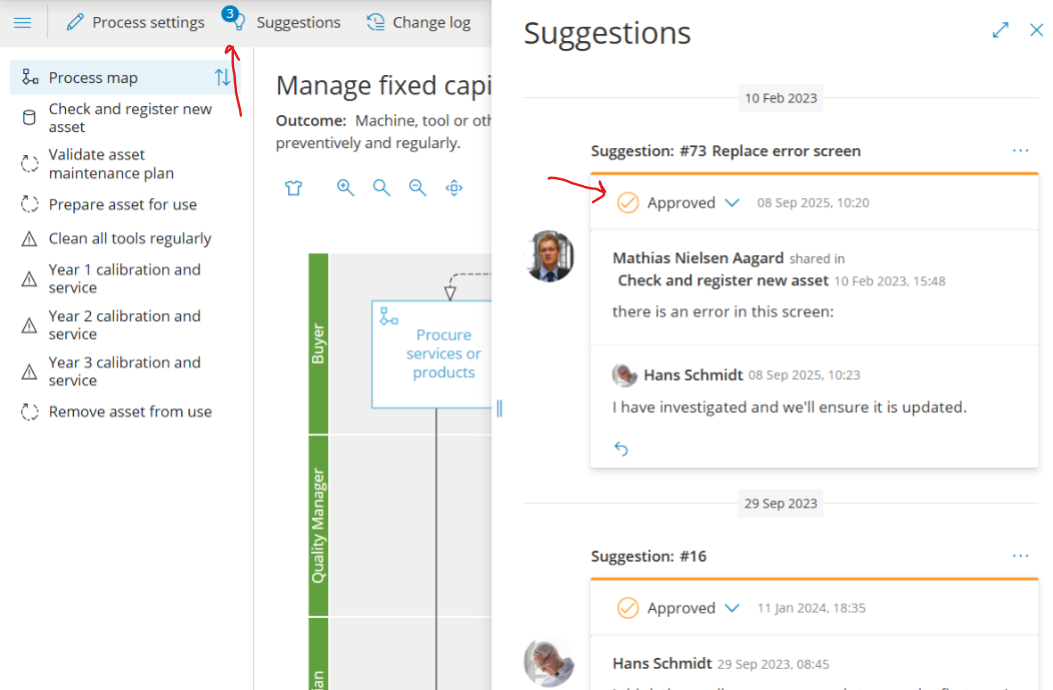Screen dimensions: 1053x690
Task: Select 'Validate asset maintenance plan' in the sidebar
Action: pos(111,164)
